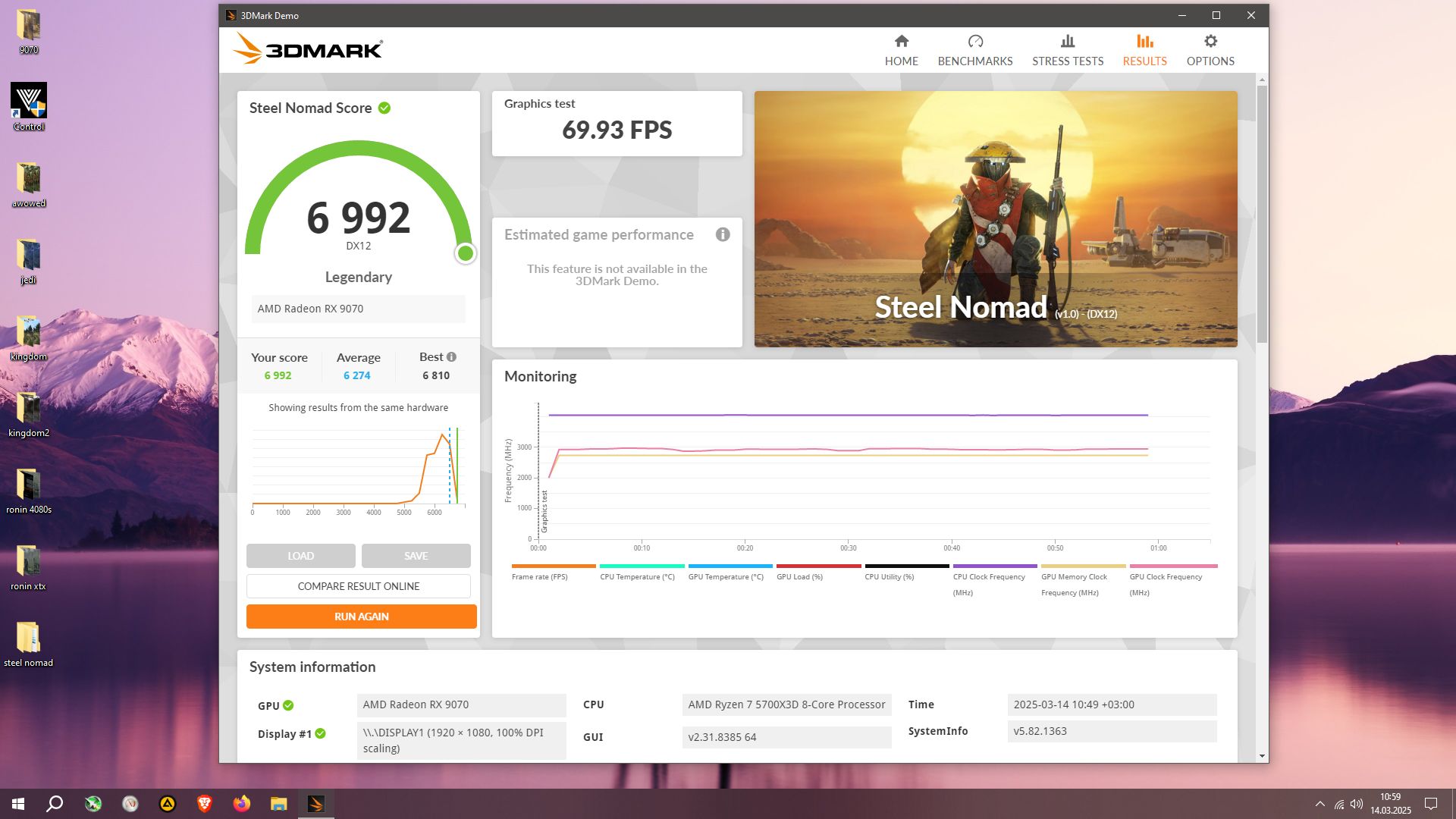Select the Control shortcut on desktop
The height and width of the screenshot is (819, 1456).
tap(29, 107)
